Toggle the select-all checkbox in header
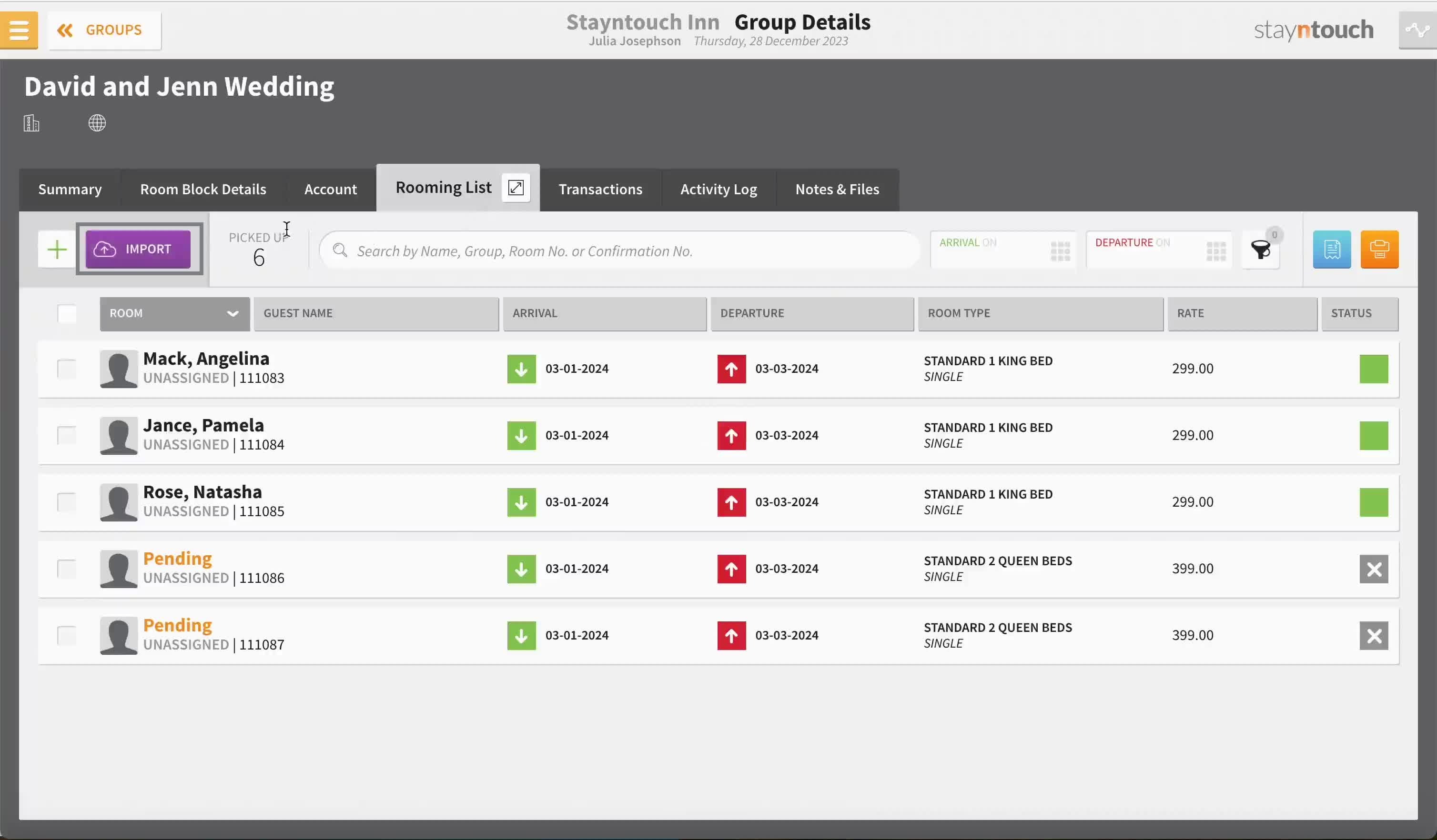Screen dimensions: 1437x840 coord(67,314)
